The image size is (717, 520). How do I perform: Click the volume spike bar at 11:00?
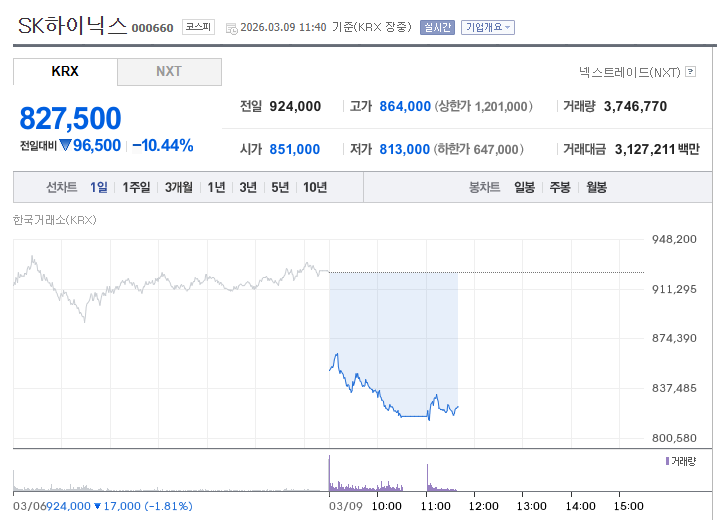pos(428,478)
